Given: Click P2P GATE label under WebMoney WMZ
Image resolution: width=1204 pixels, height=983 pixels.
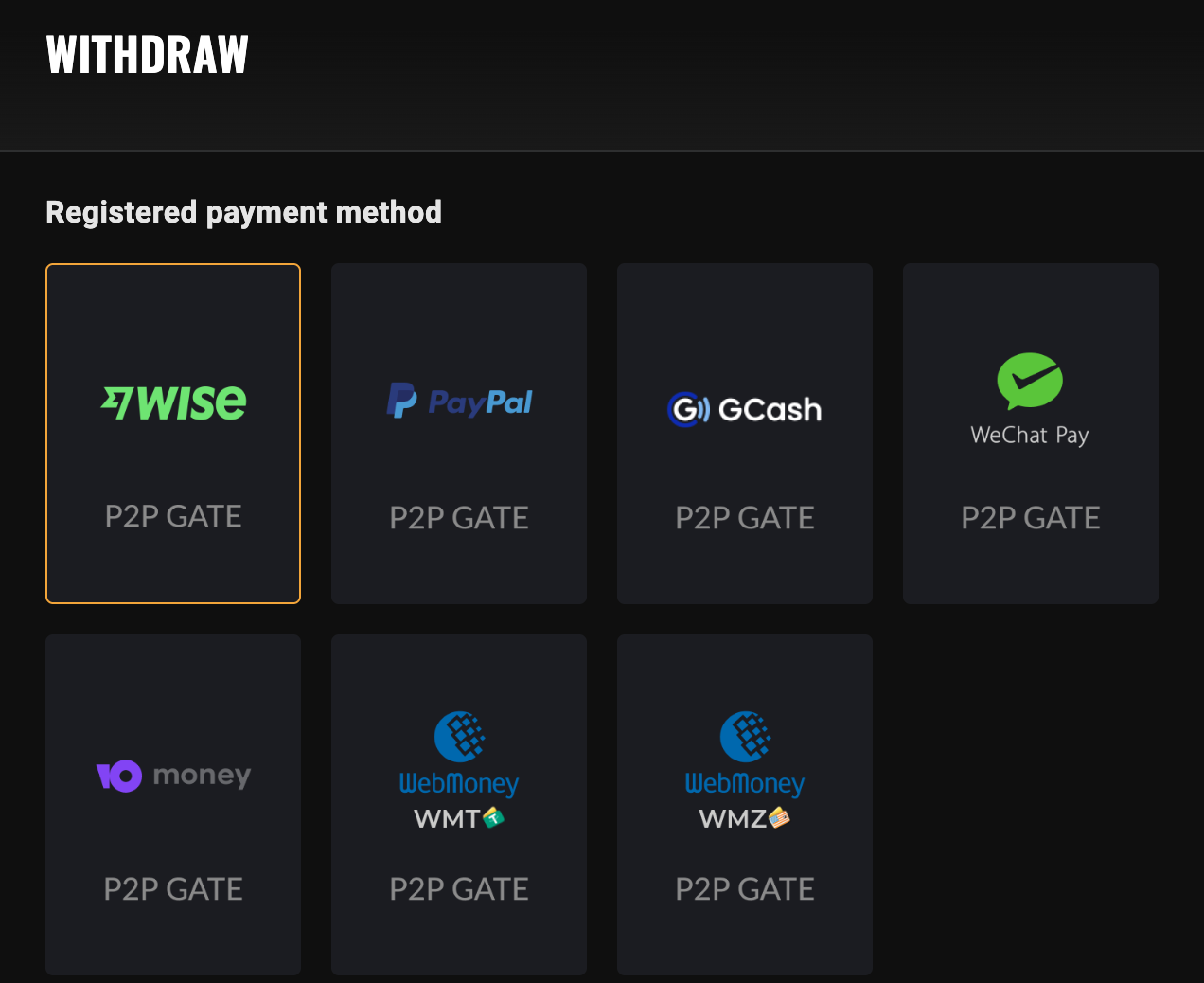Looking at the screenshot, I should (x=745, y=889).
